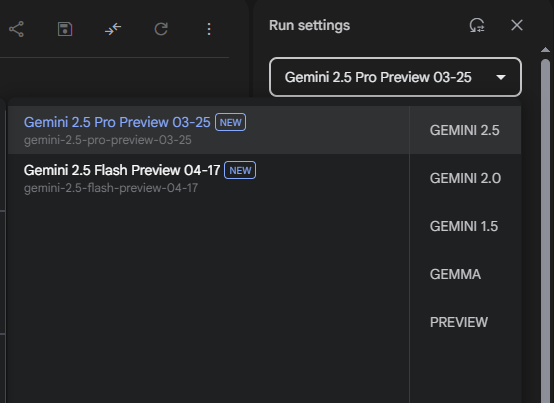Click the refresh/clear chat icon
The width and height of the screenshot is (554, 403).
click(x=161, y=29)
